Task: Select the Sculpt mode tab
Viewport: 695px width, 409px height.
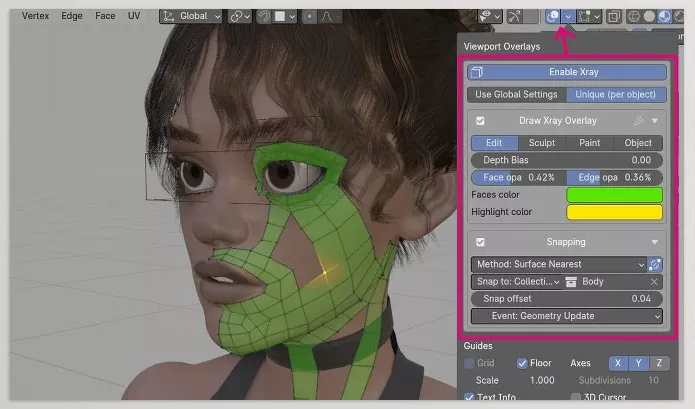Action: pos(542,143)
